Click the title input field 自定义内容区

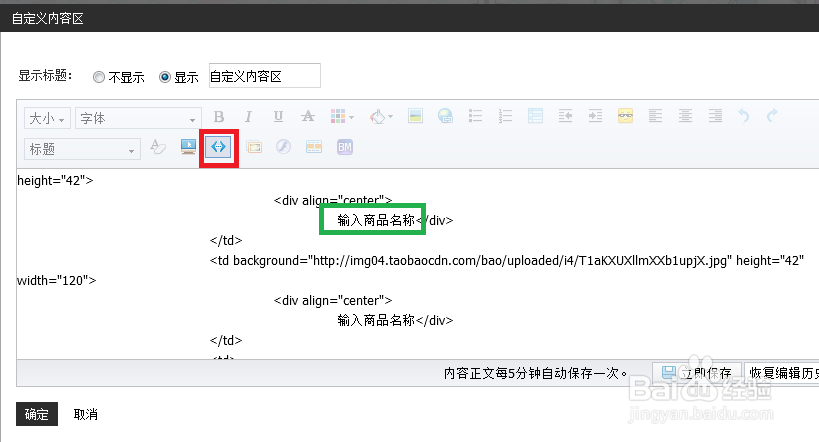(264, 76)
